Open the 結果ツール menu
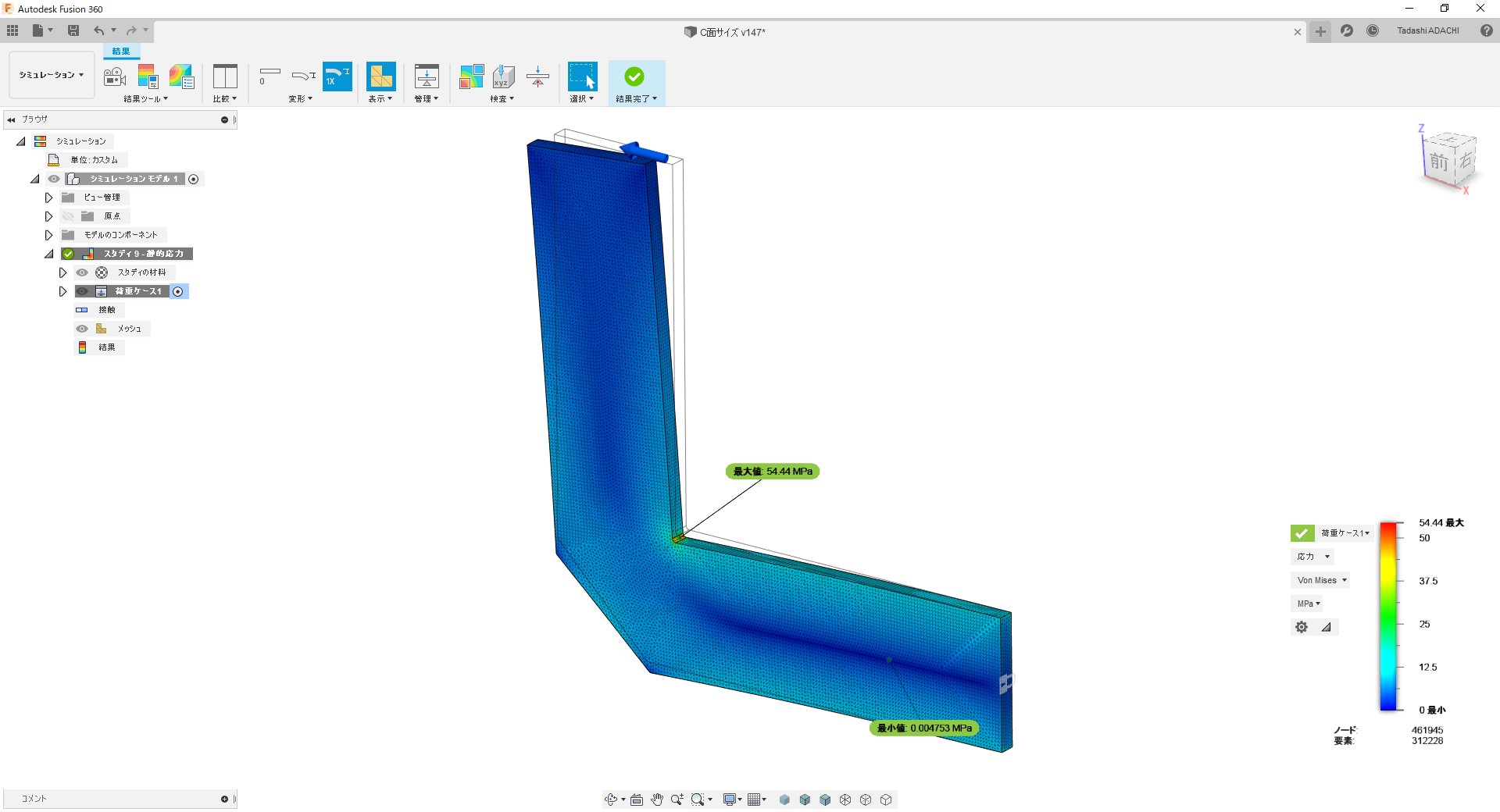Image resolution: width=1500 pixels, height=812 pixels. point(145,99)
